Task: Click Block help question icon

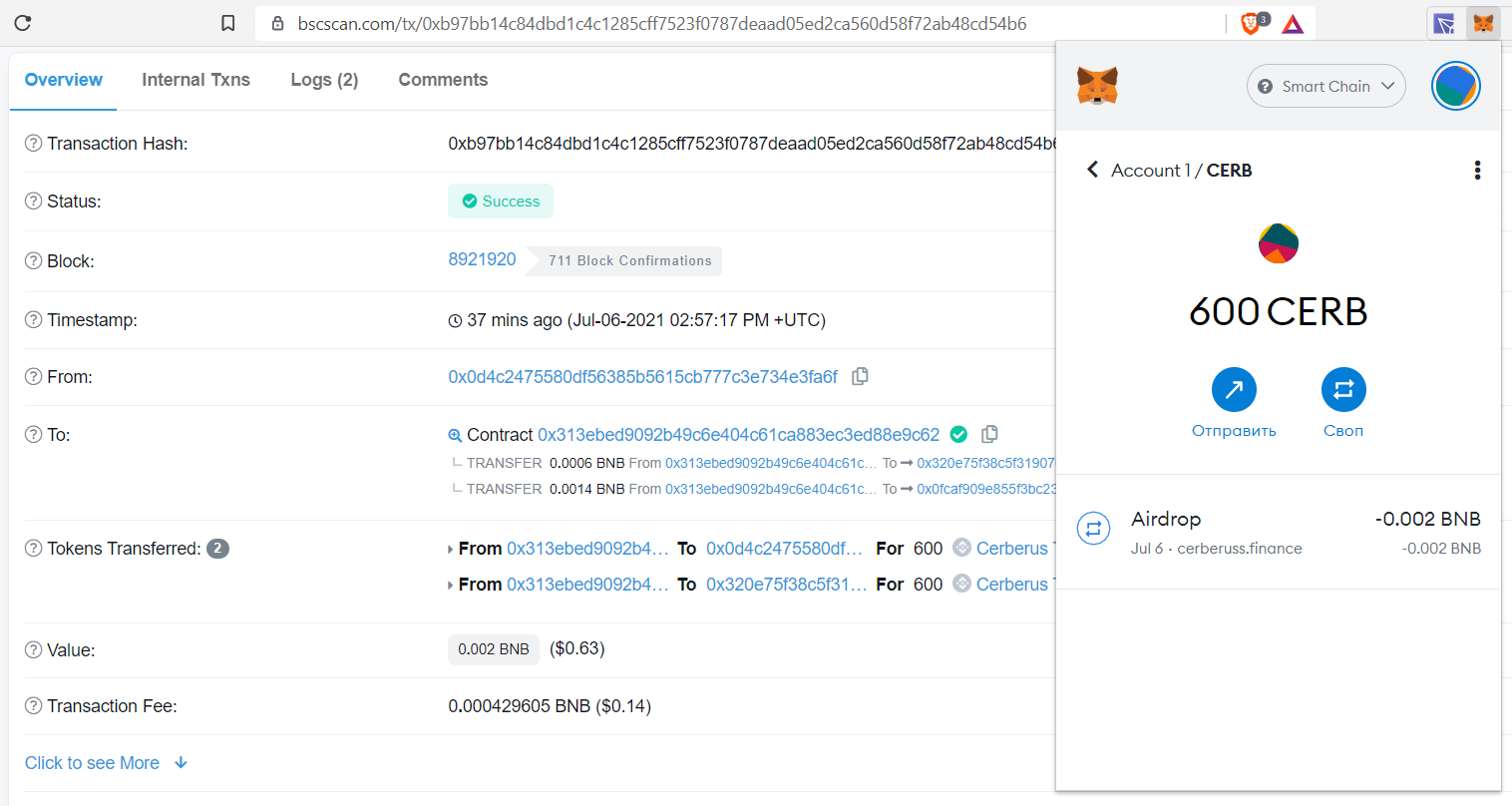Action: (x=33, y=261)
